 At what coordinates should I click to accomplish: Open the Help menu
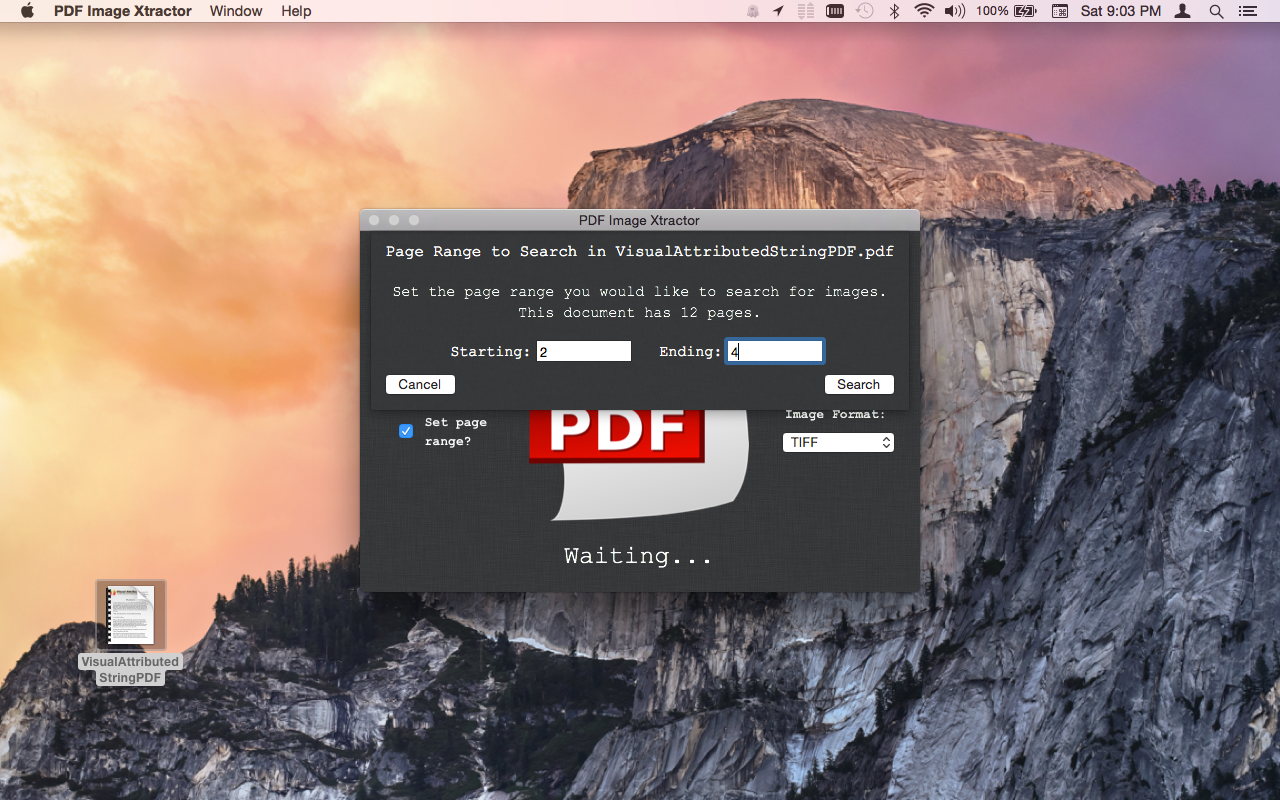pos(296,11)
